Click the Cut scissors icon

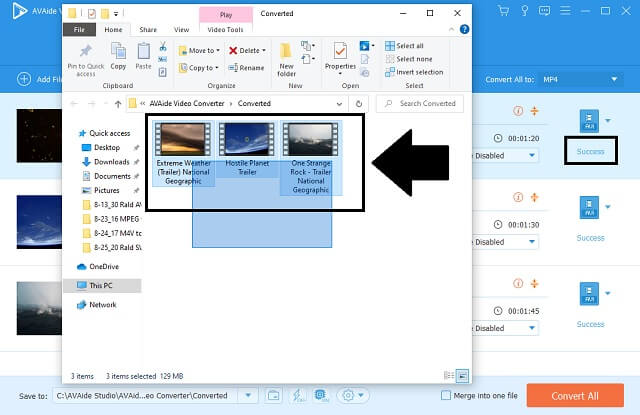coord(162,46)
